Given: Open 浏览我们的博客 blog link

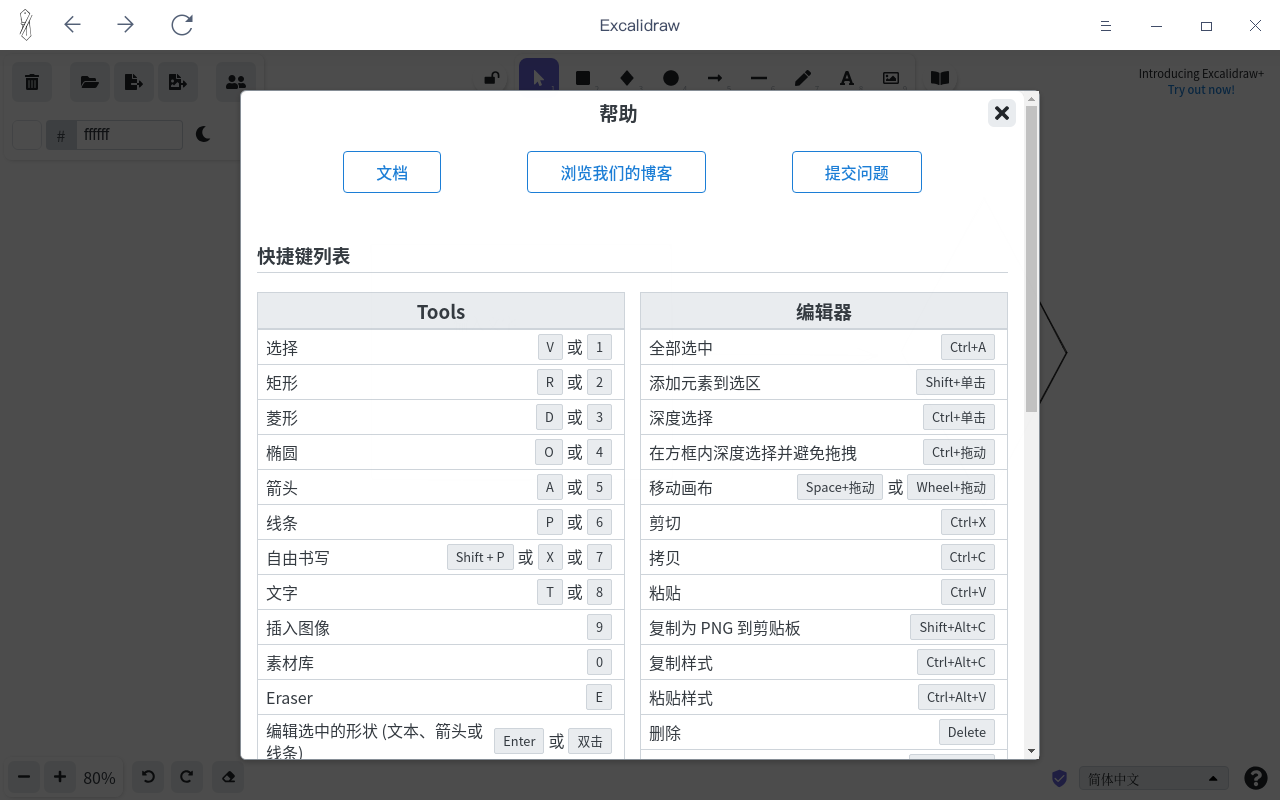Looking at the screenshot, I should click(x=616, y=172).
